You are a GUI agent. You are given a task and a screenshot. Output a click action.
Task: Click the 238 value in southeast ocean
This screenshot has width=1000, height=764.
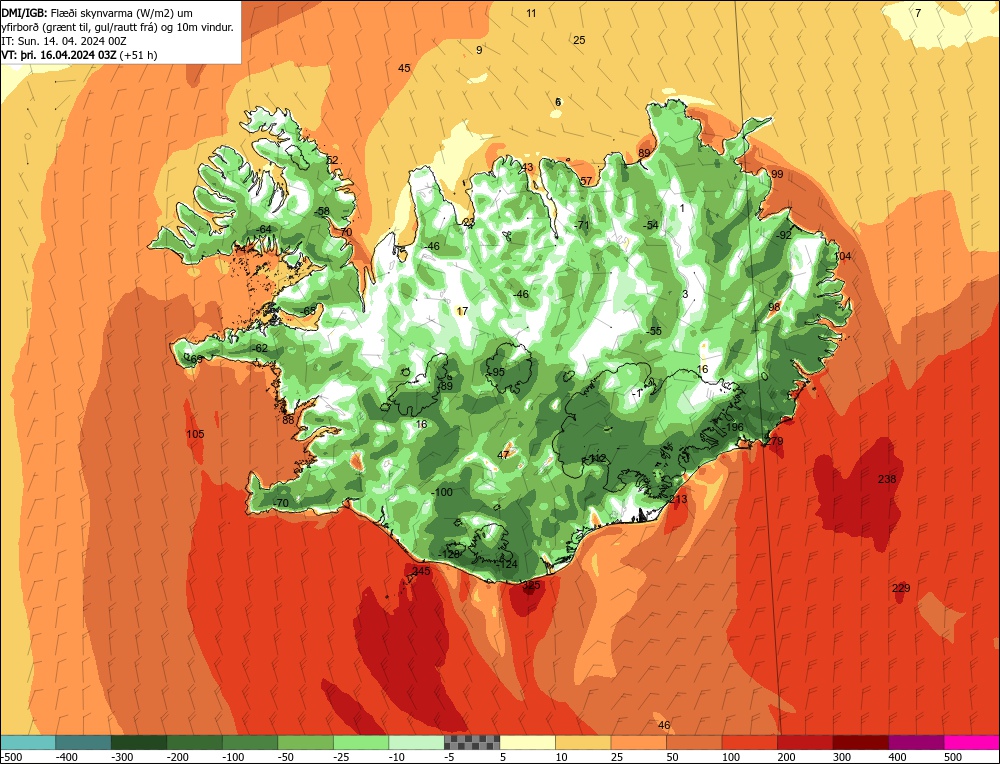[x=887, y=479]
